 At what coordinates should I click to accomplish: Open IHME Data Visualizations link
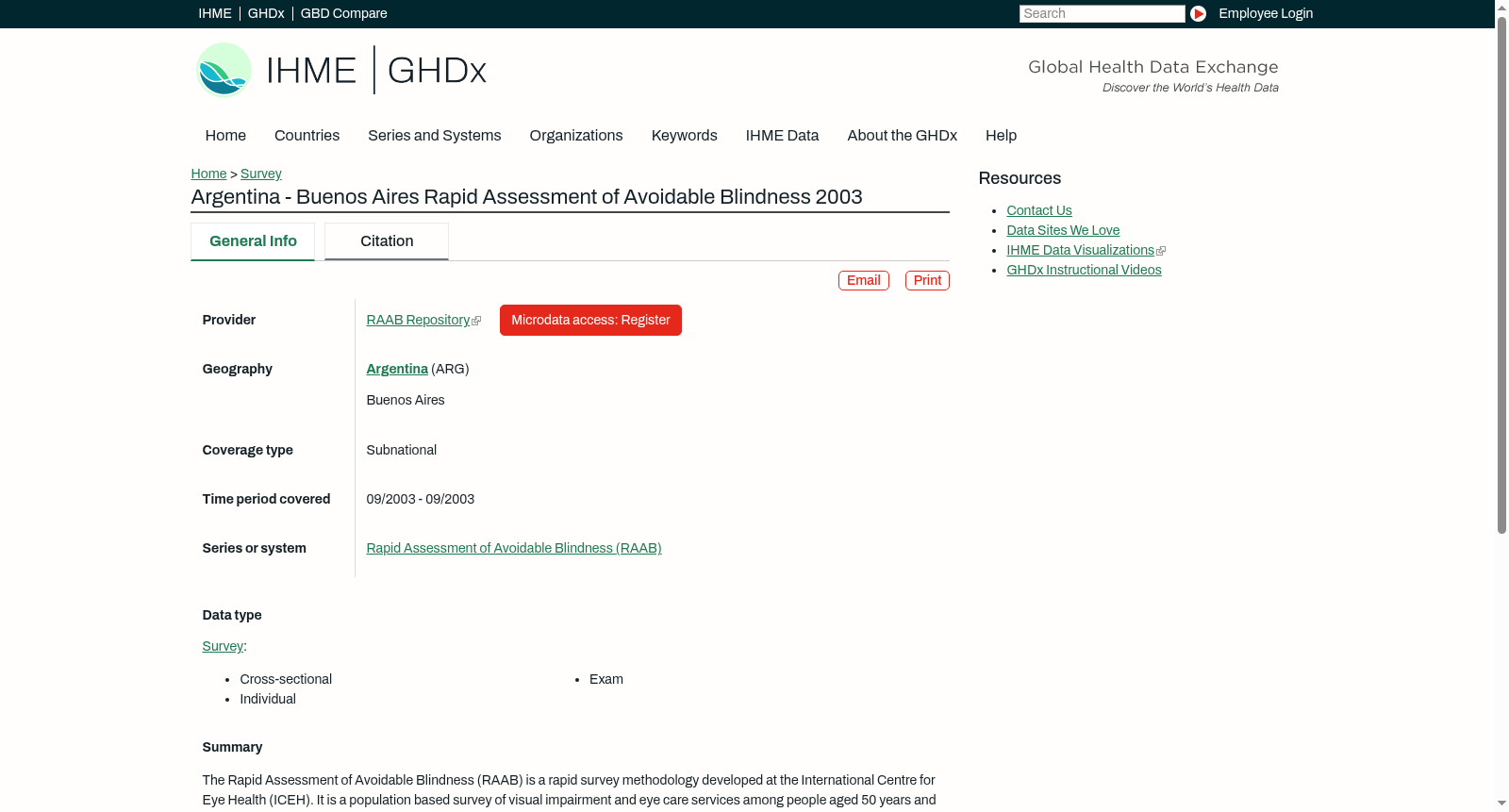1080,250
